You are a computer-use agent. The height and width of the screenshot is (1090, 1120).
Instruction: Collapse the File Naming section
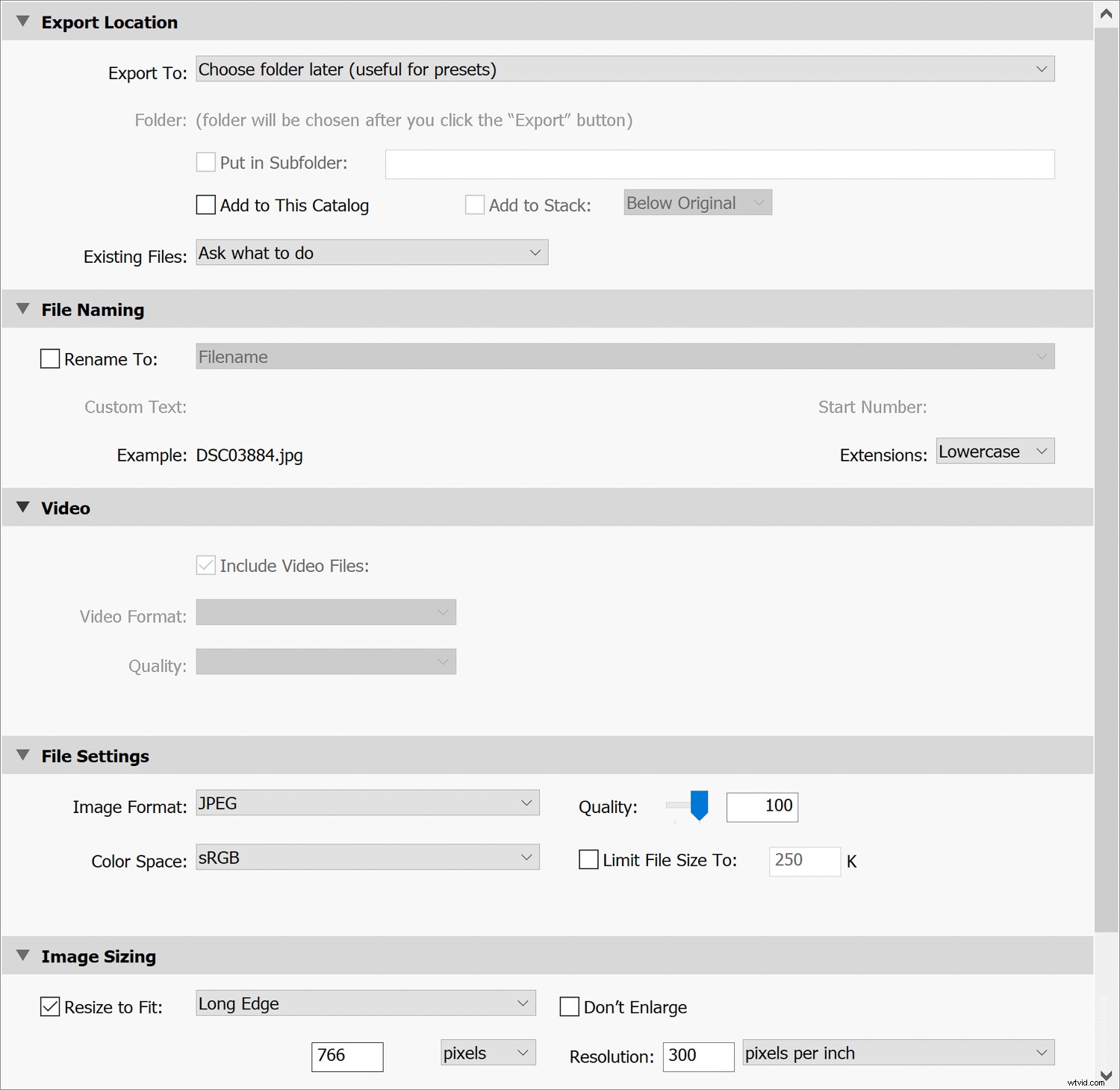pyautogui.click(x=22, y=308)
